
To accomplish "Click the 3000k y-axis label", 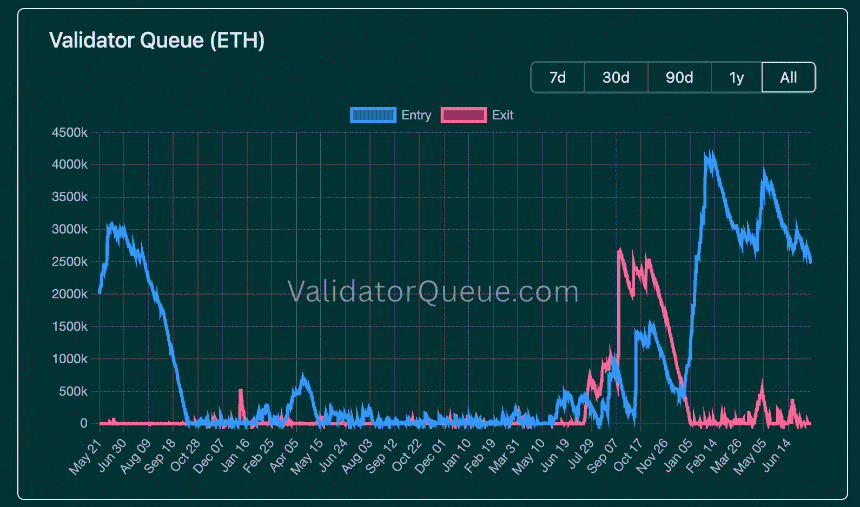I will tap(70, 229).
